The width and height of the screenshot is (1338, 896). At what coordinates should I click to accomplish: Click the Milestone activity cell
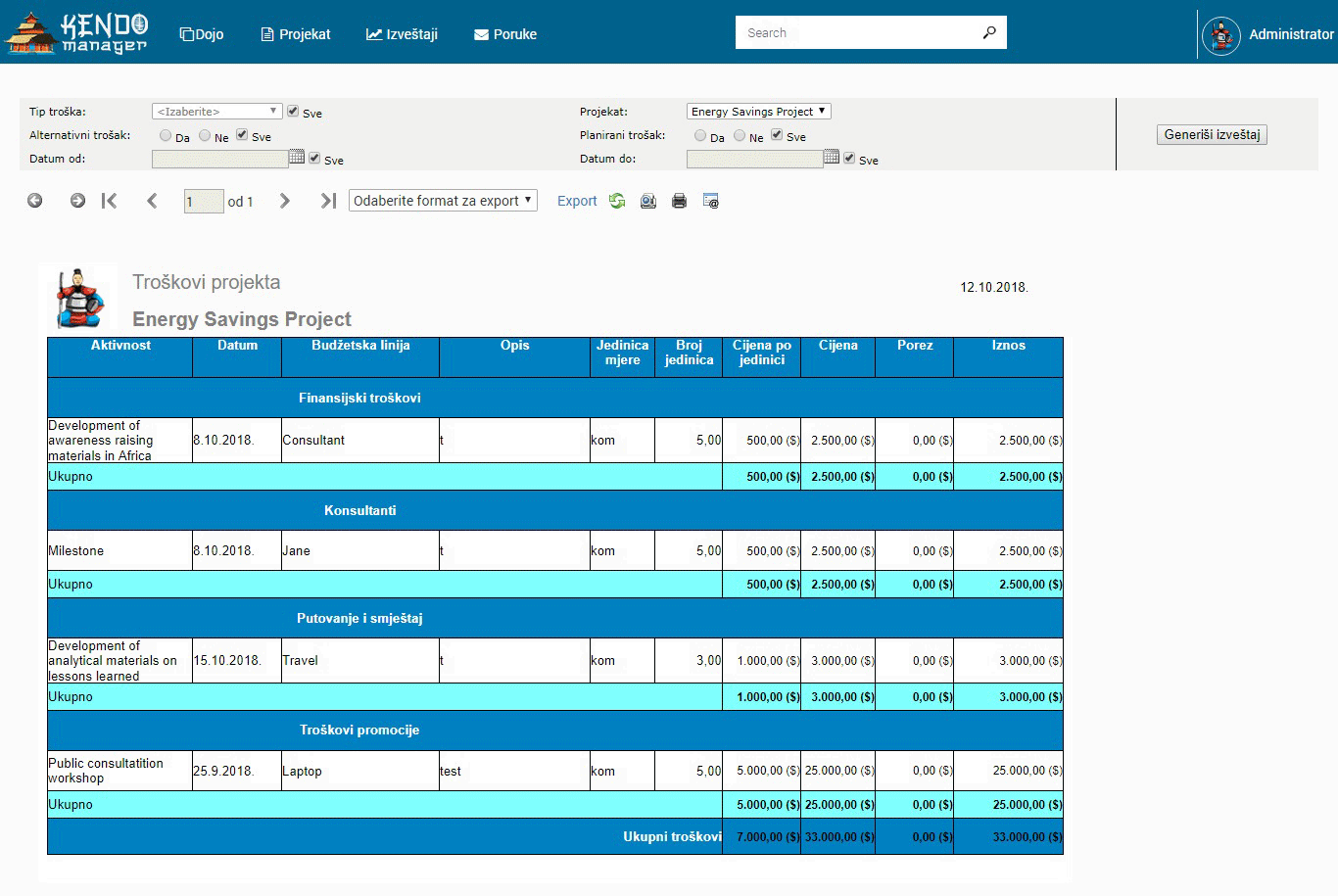click(120, 550)
